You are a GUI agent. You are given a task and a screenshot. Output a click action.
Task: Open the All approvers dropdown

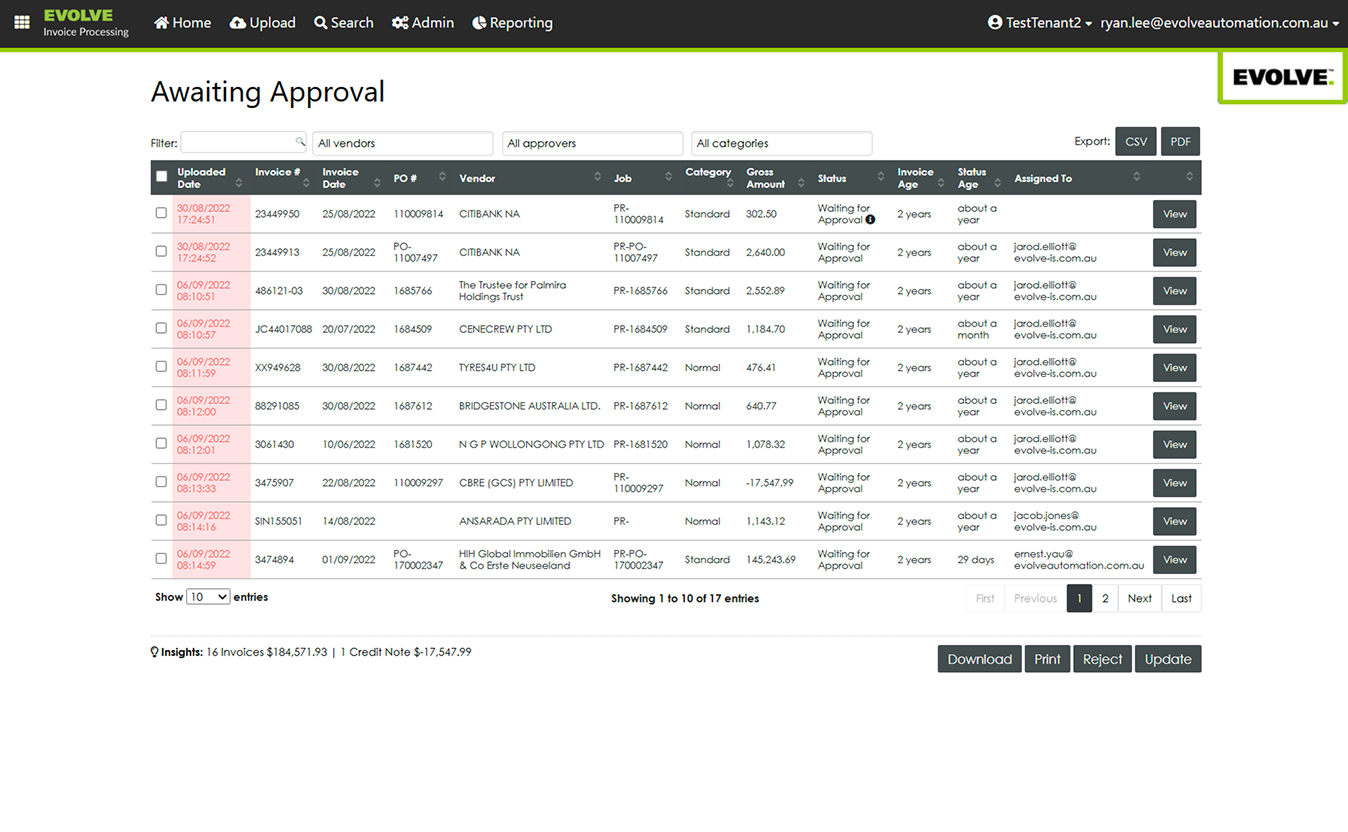[592, 143]
